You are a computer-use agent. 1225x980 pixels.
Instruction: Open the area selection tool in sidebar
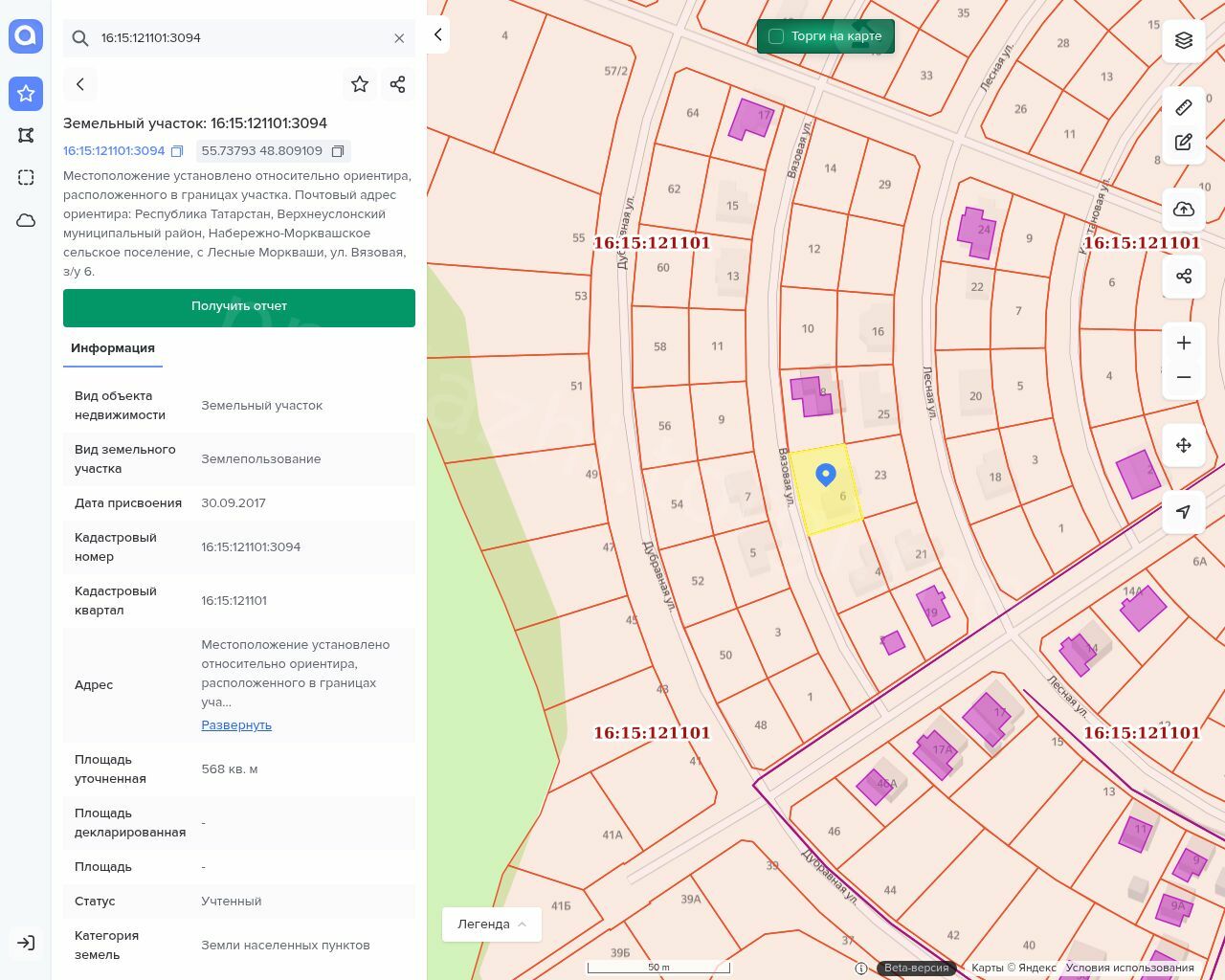click(26, 178)
